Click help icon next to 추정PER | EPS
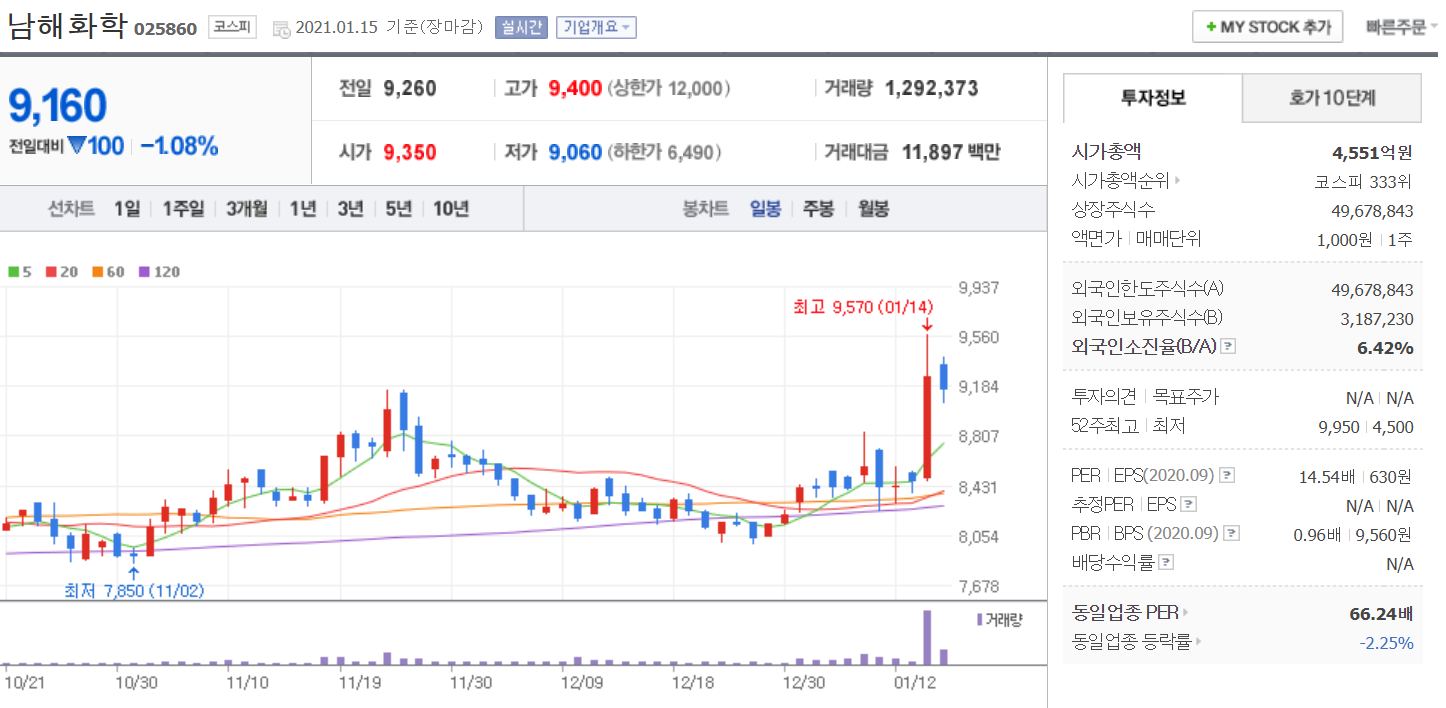The height and width of the screenshot is (708, 1446). coord(1188,505)
